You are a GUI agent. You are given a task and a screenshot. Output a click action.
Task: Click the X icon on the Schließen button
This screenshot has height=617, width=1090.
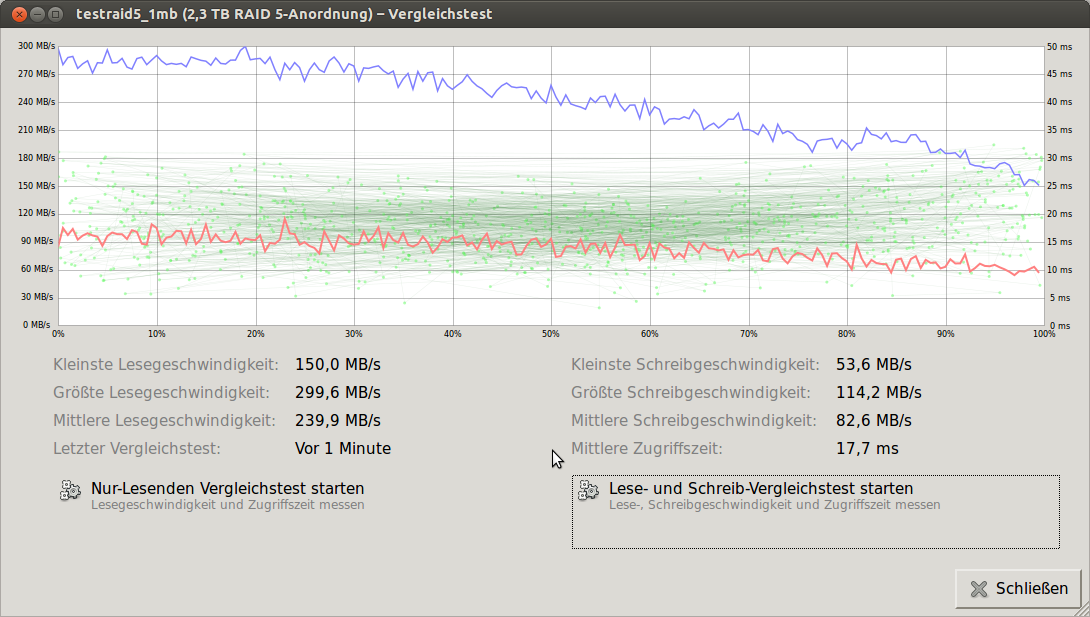coord(979,589)
